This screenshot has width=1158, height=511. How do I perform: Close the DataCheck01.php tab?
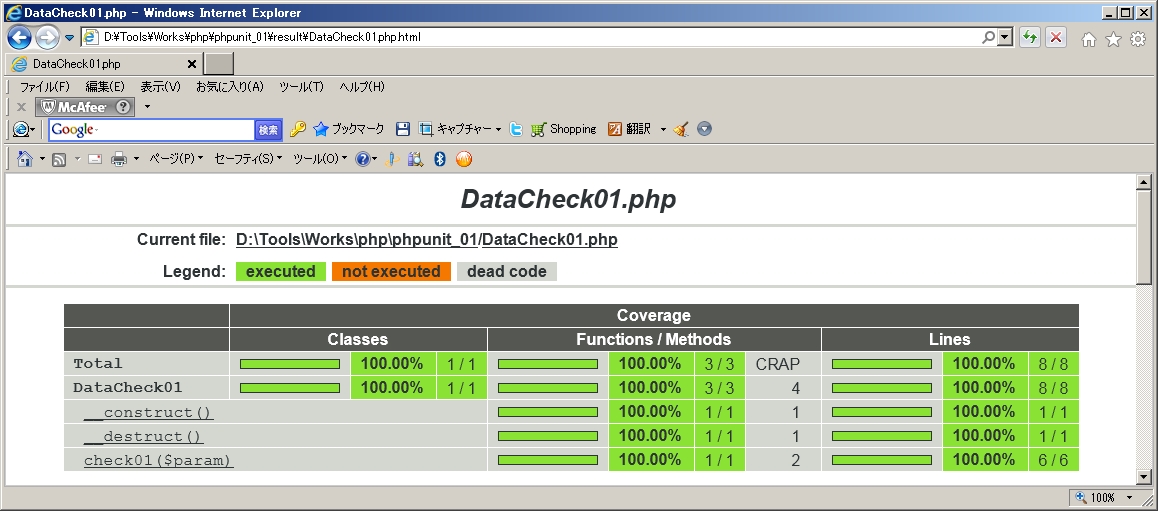pyautogui.click(x=191, y=64)
